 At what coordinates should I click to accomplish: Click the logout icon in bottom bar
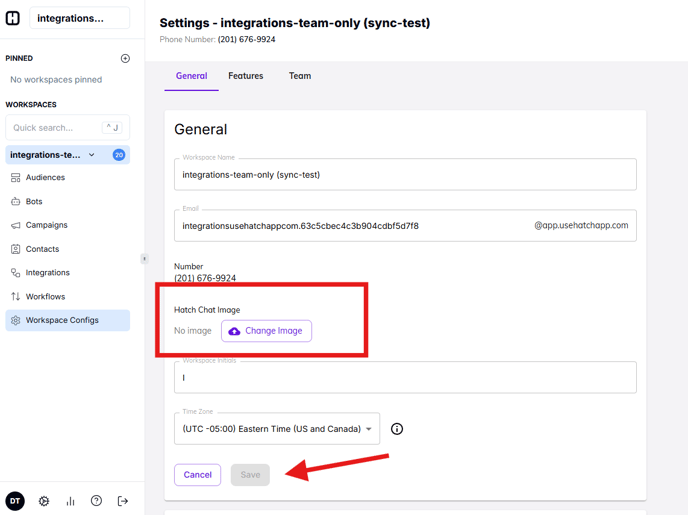point(123,501)
